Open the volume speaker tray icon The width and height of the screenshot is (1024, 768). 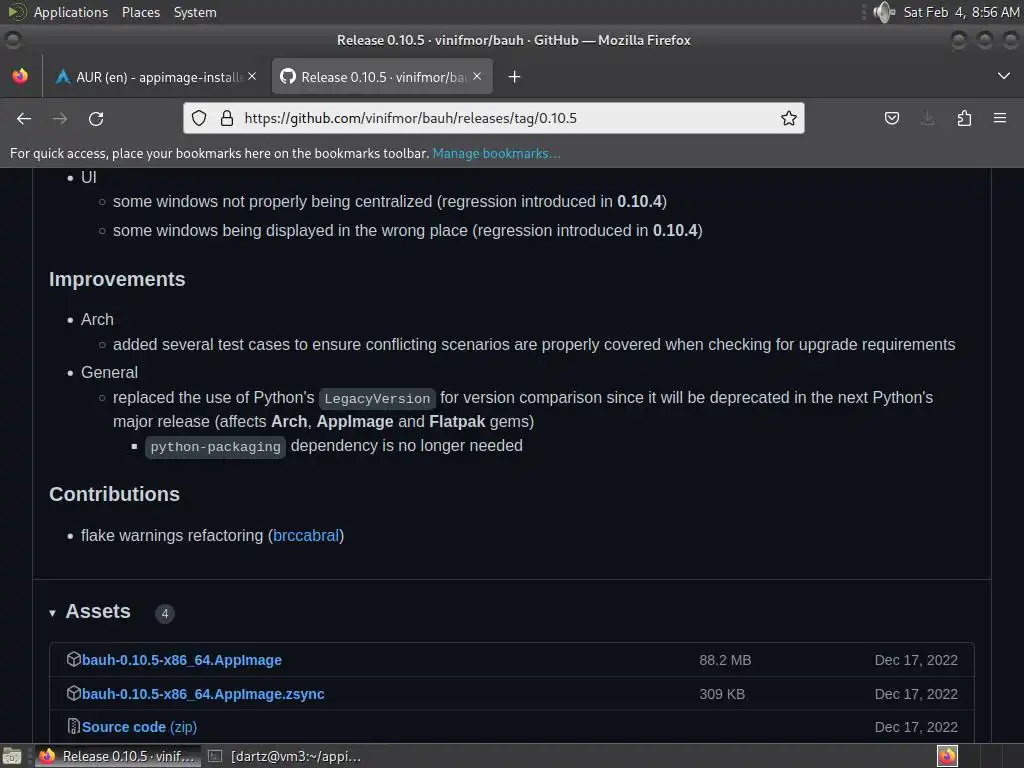point(884,12)
